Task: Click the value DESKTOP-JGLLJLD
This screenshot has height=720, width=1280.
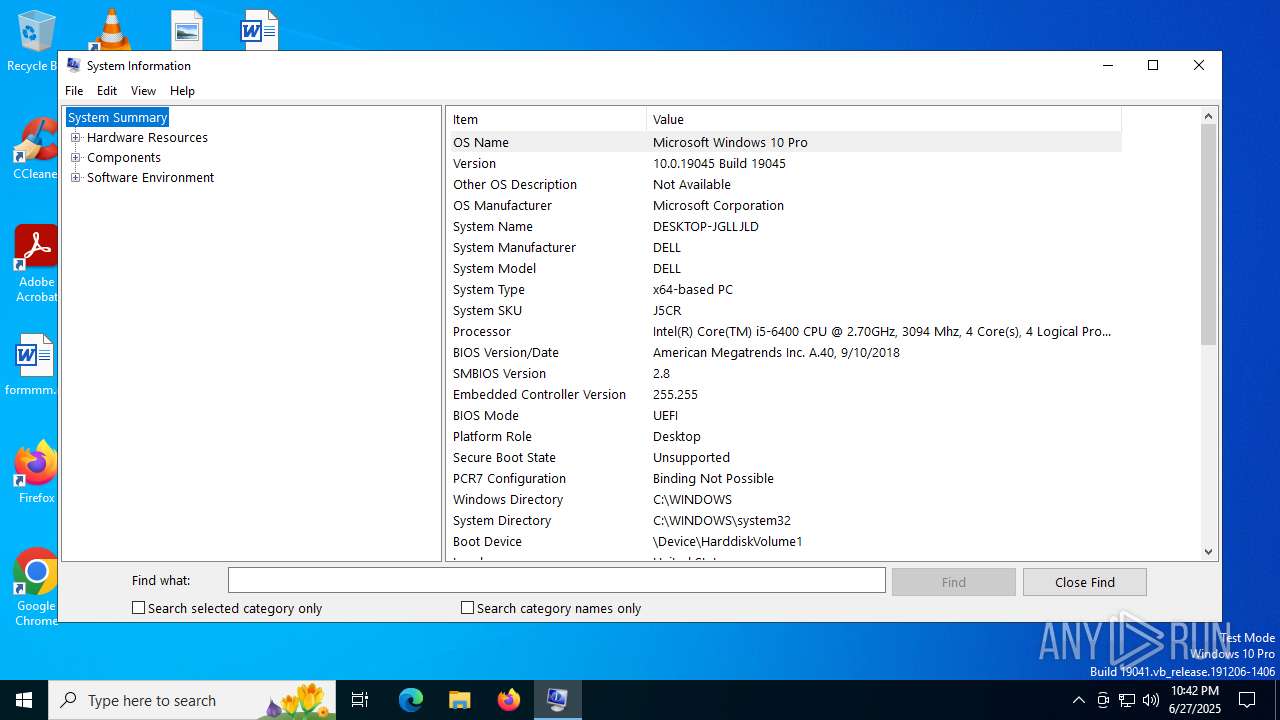Action: [706, 226]
